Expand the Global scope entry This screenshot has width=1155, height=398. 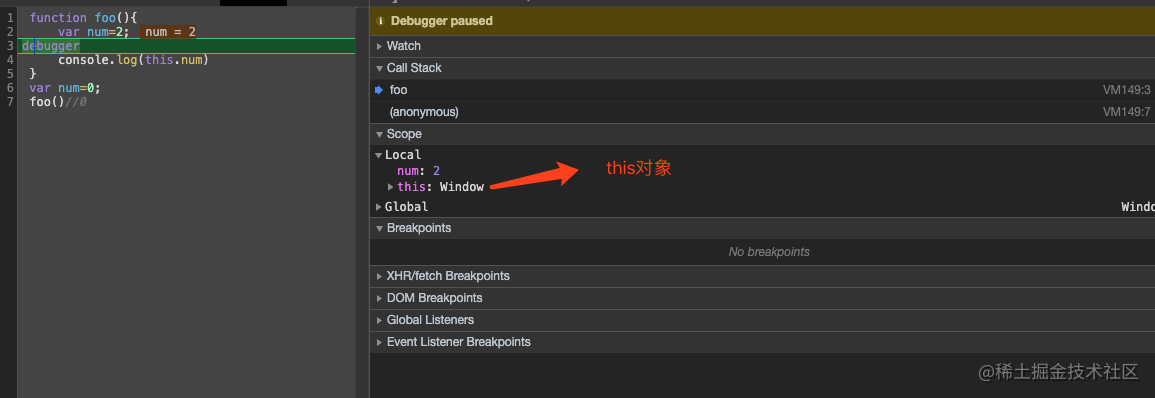pyautogui.click(x=379, y=206)
